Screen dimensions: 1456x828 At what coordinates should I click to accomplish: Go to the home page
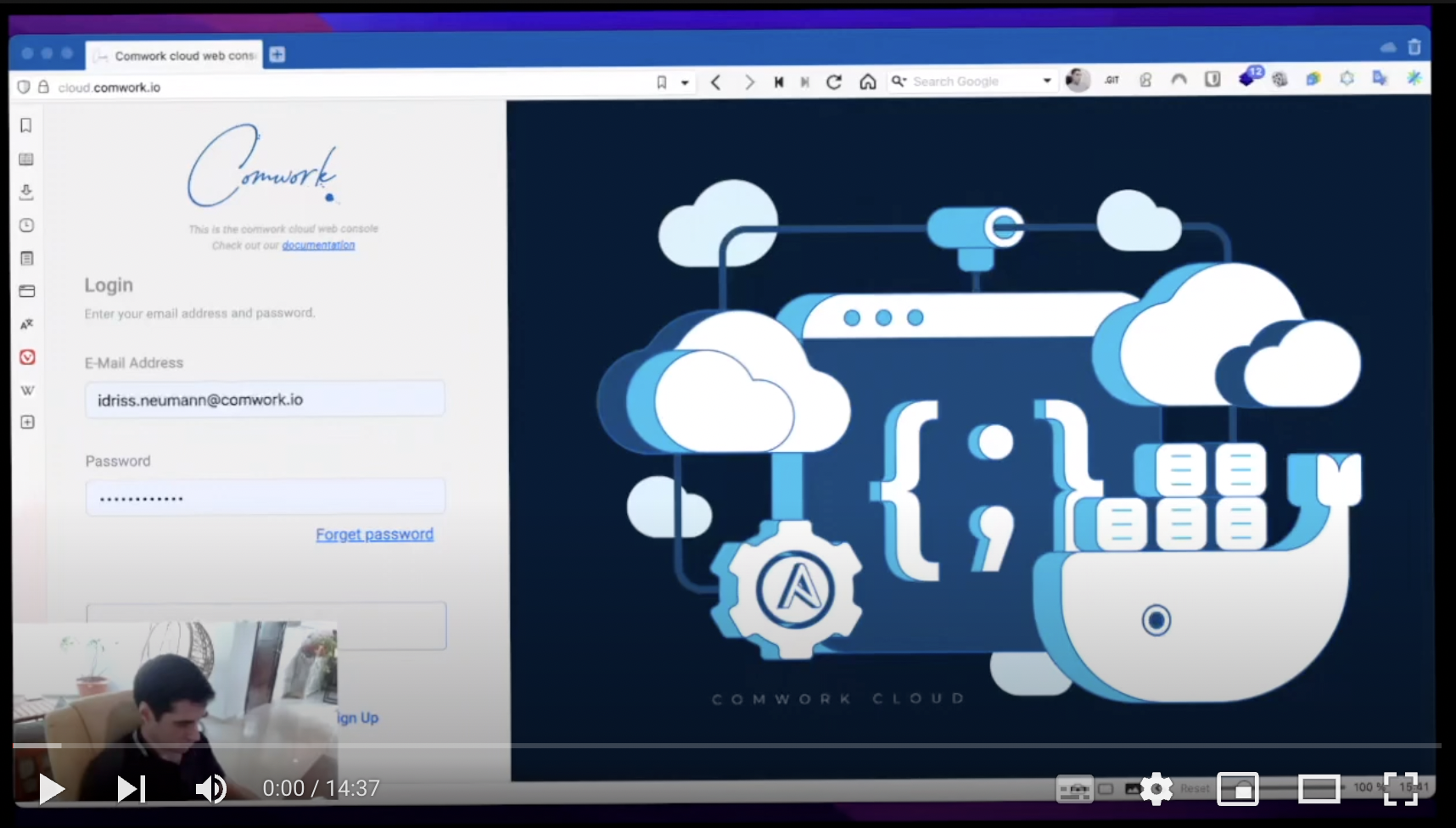click(x=867, y=81)
